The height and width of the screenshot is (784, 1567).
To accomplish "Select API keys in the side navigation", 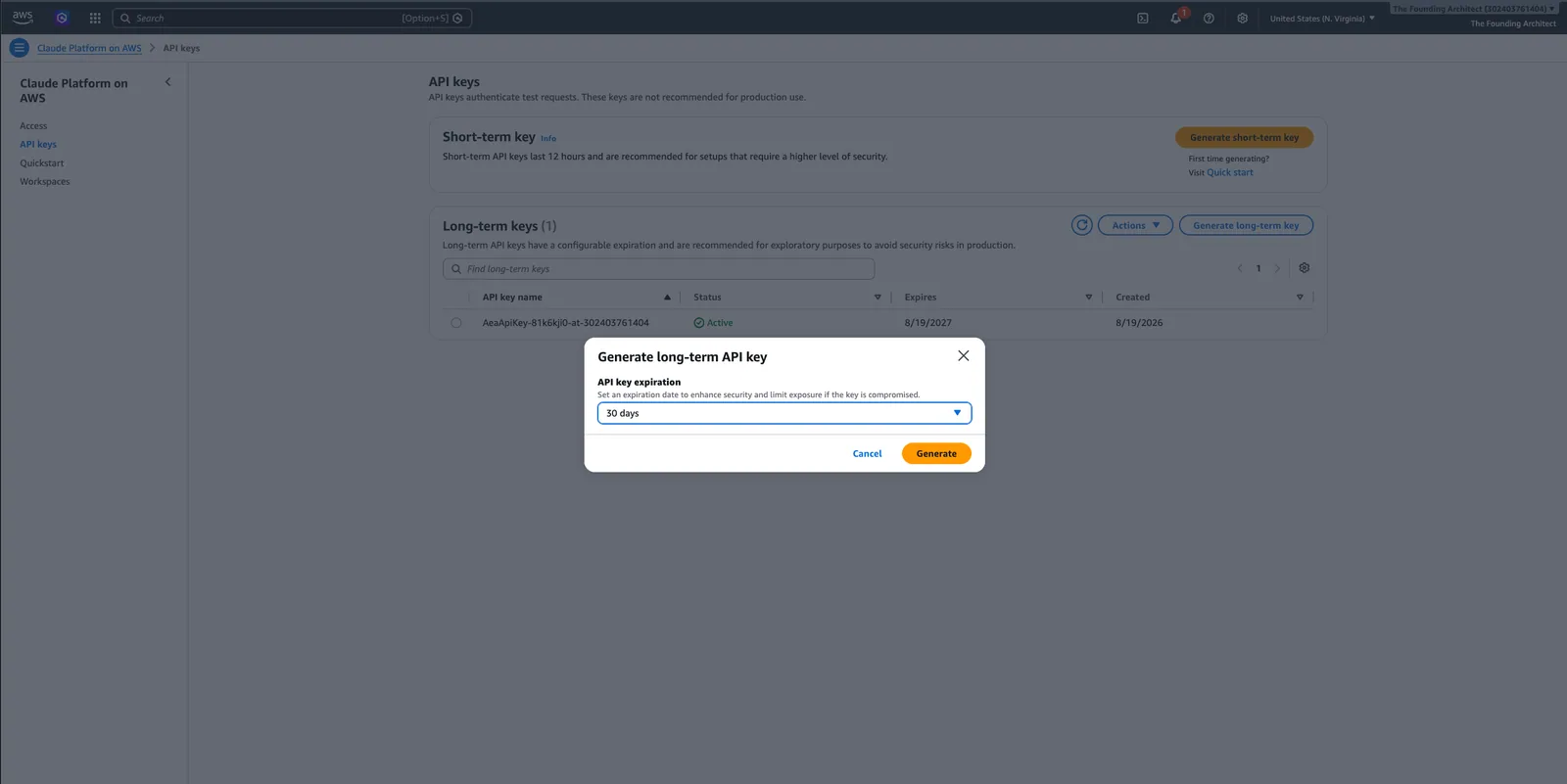I will coord(38,145).
